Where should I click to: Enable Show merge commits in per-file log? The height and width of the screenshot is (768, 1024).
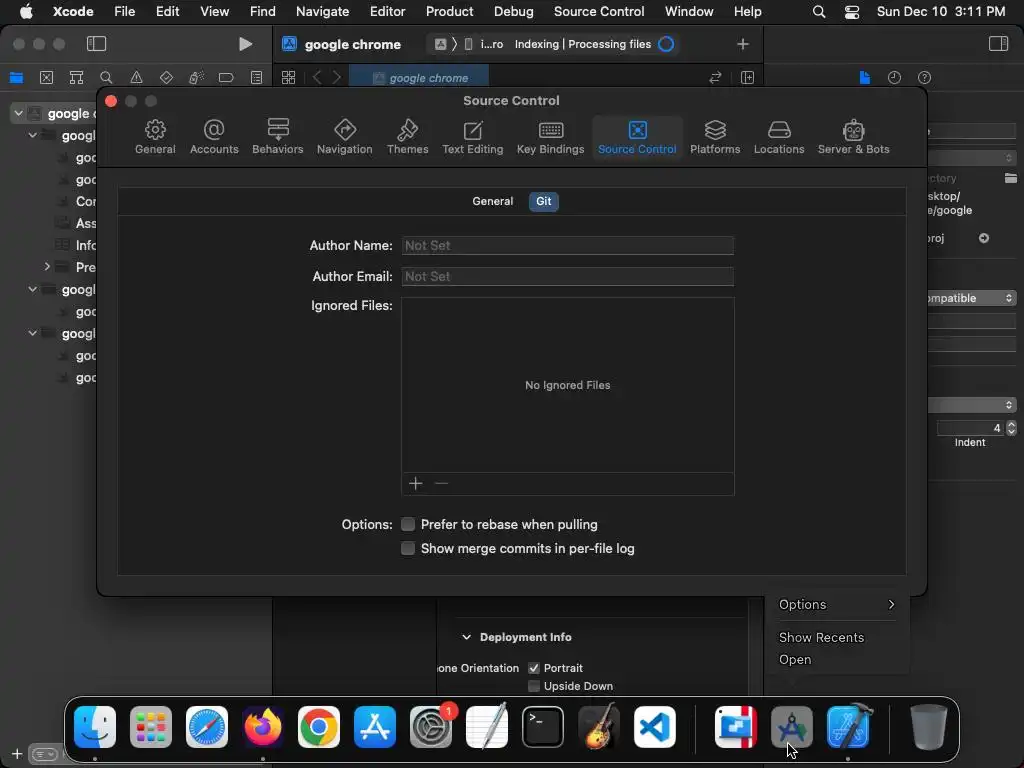tap(408, 549)
